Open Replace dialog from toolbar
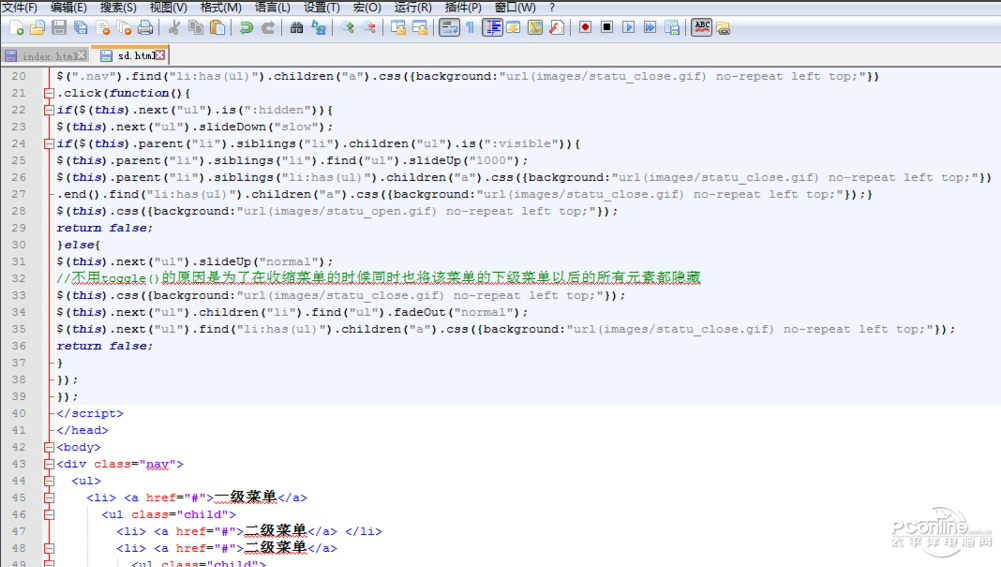The height and width of the screenshot is (567, 1001). tap(318, 27)
